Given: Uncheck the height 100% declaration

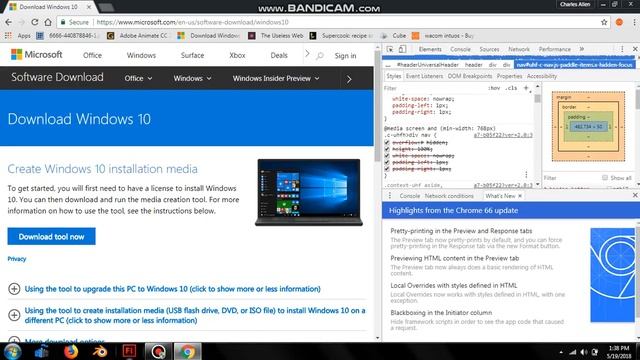Looking at the screenshot, I should coord(387,149).
